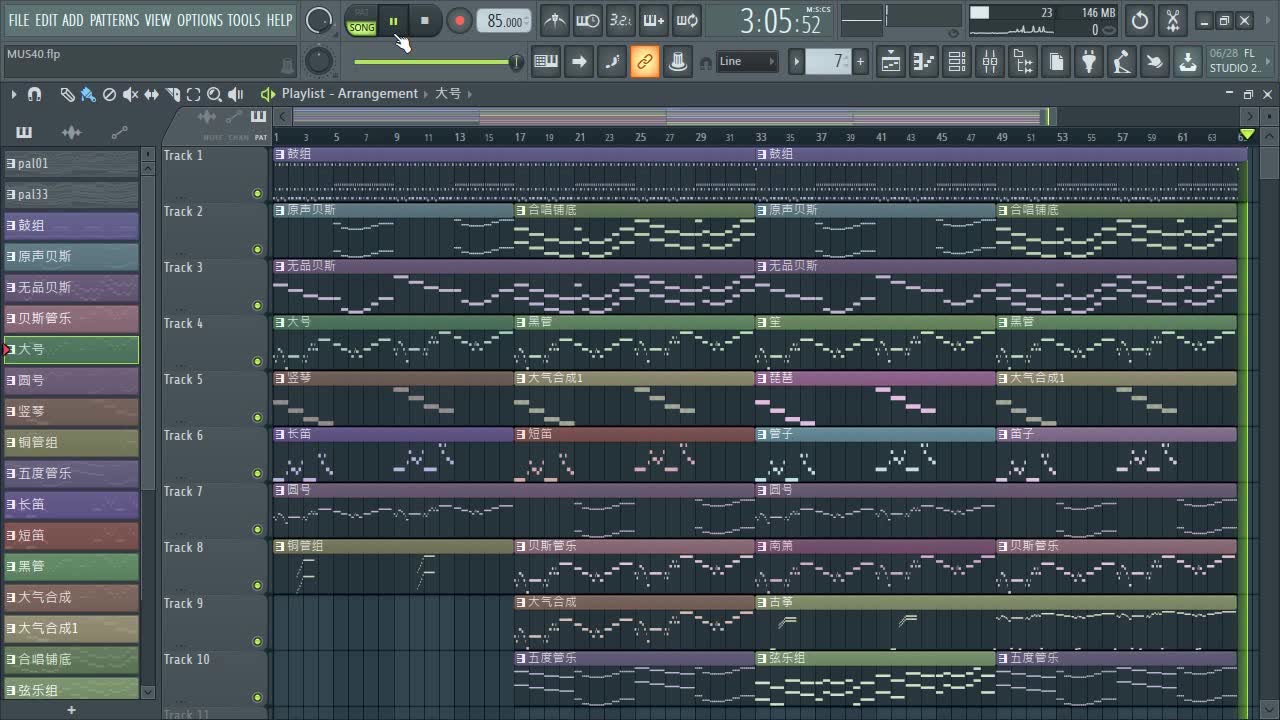Toggle the highlighted multilink to controllers icon

[645, 62]
